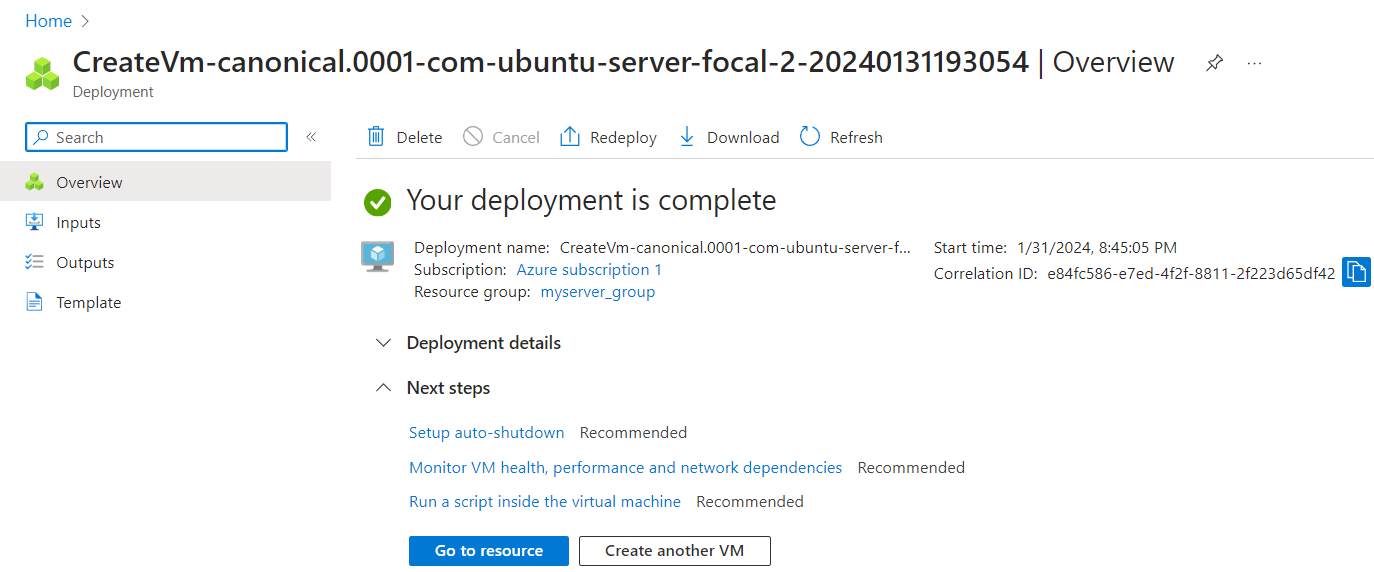Viewport: 1374px width, 572px height.
Task: Click the 'Your deployment is complete' heading
Action: coord(591,200)
